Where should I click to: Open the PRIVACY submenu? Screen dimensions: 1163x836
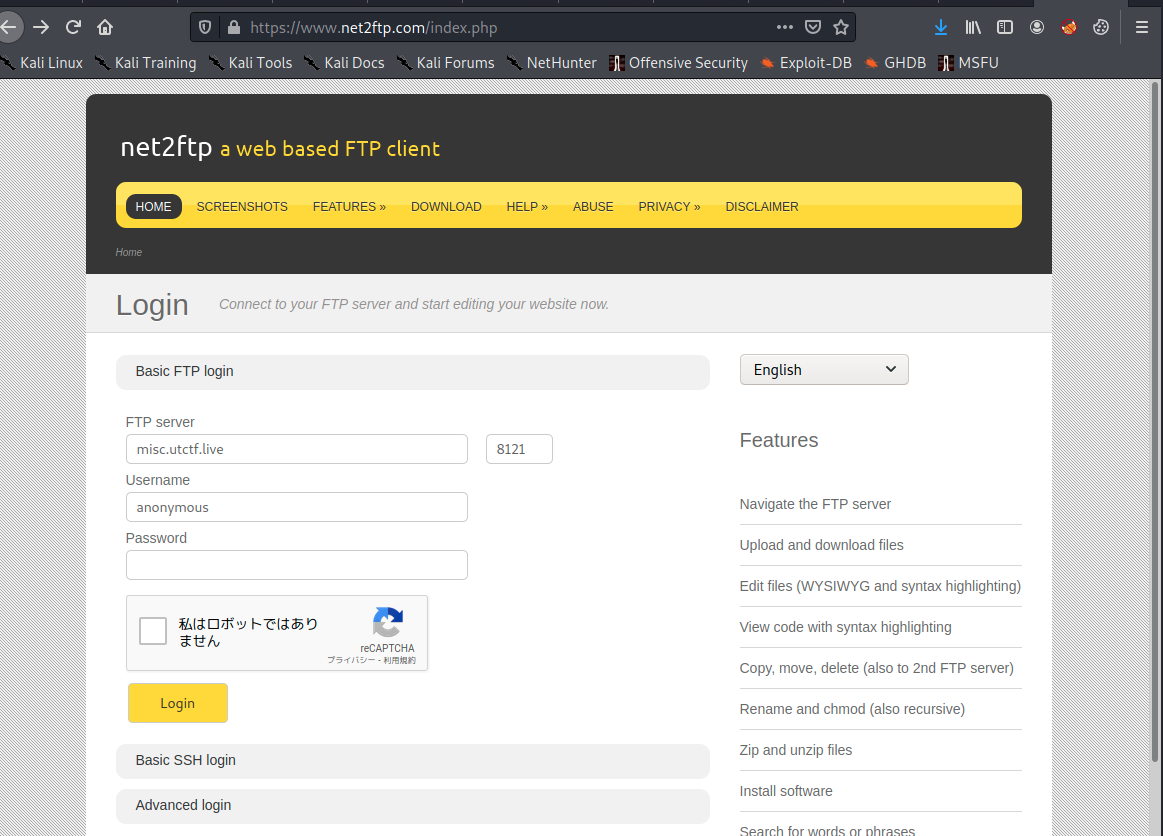pos(670,206)
